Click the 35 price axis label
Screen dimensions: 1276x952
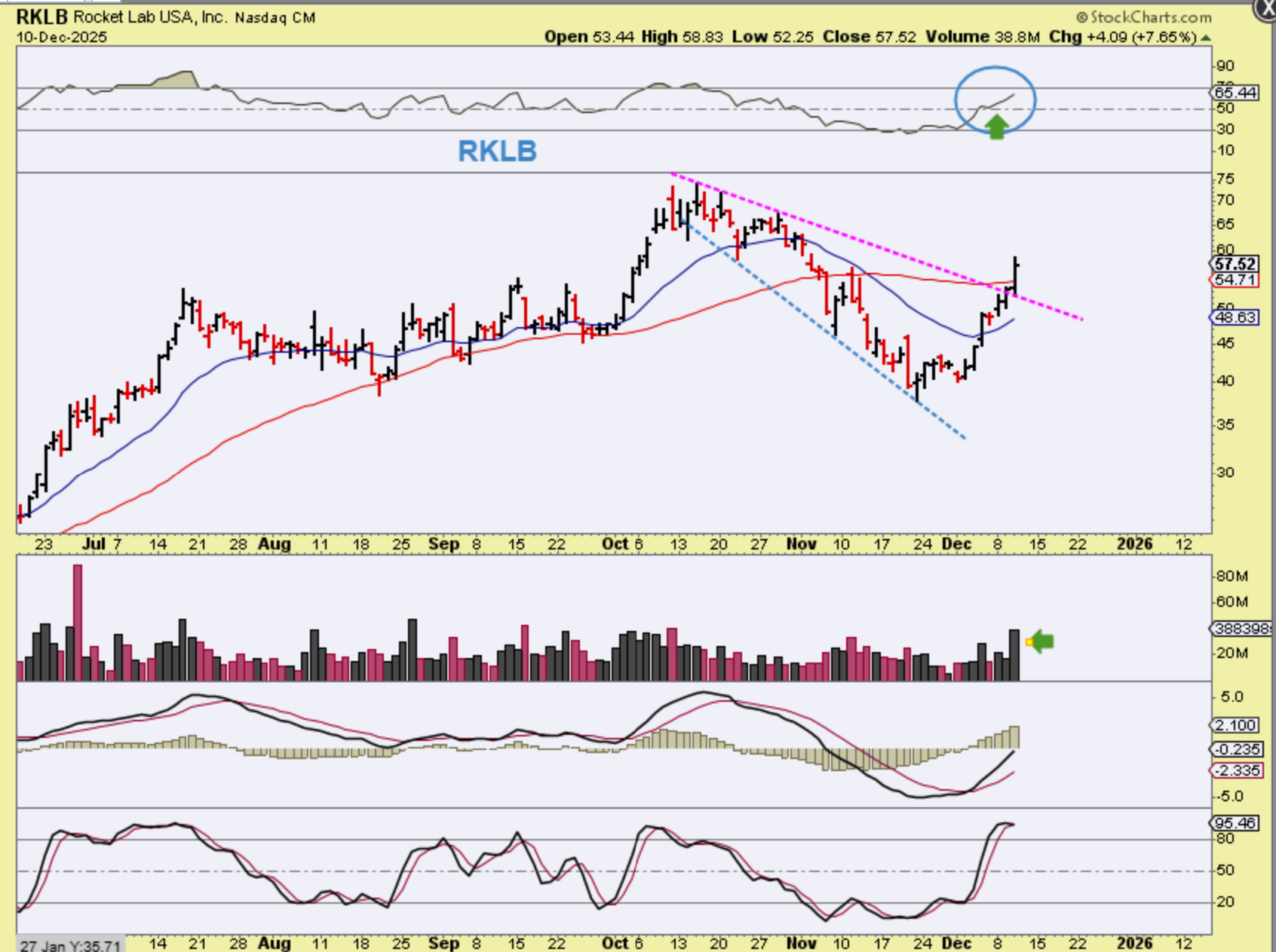coord(1225,425)
